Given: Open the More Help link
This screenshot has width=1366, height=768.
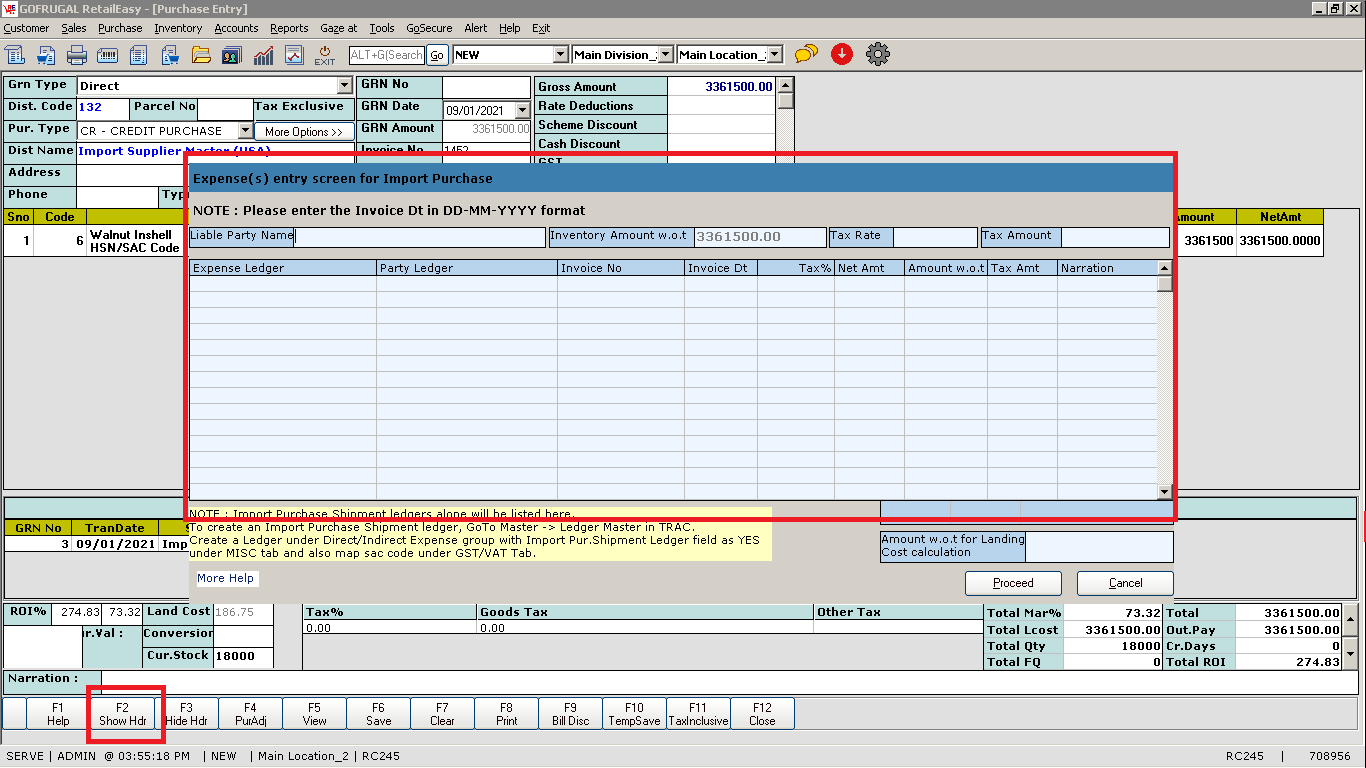Looking at the screenshot, I should pyautogui.click(x=225, y=578).
